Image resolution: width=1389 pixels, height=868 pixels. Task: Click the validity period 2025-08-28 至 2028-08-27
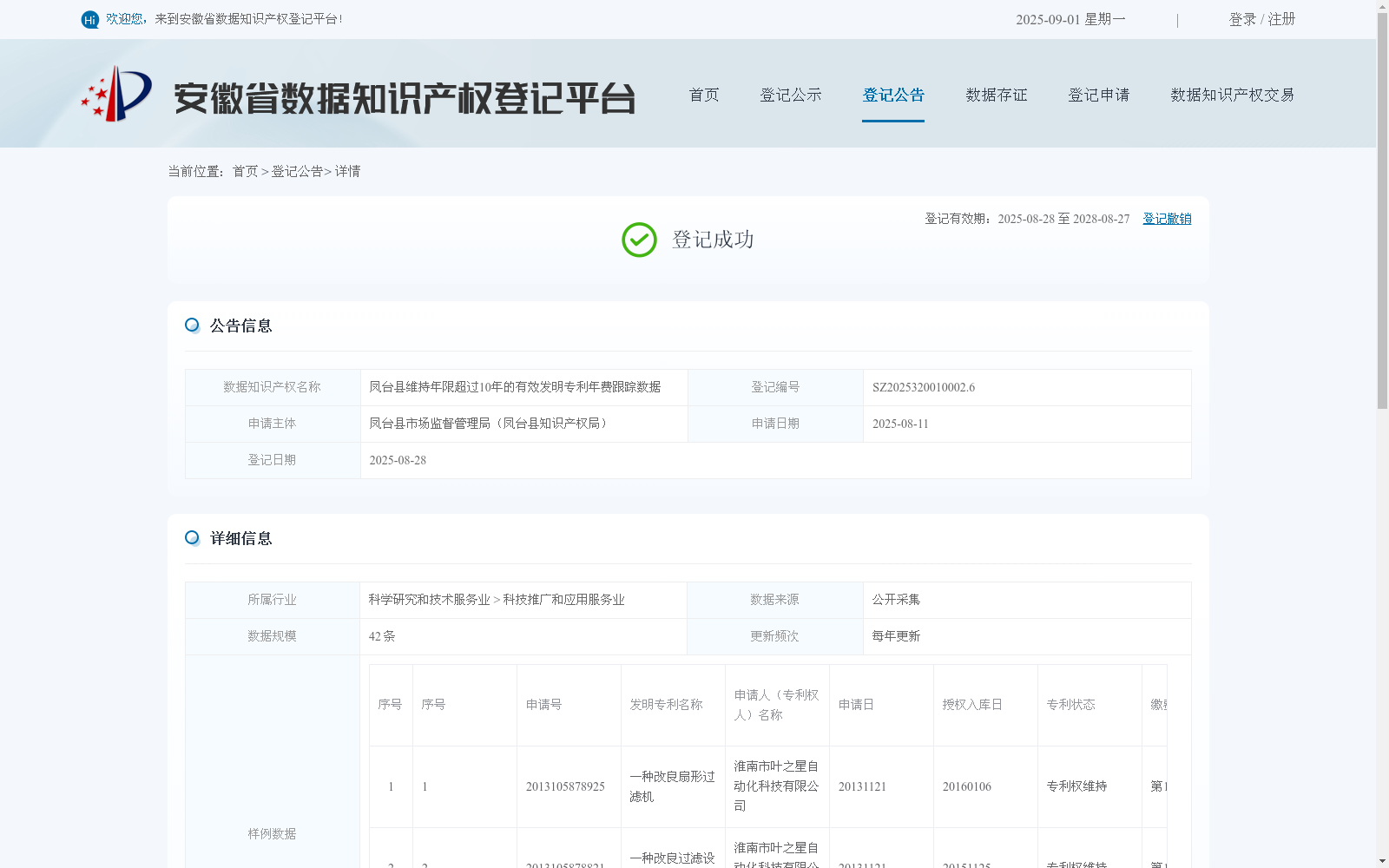pos(1063,219)
